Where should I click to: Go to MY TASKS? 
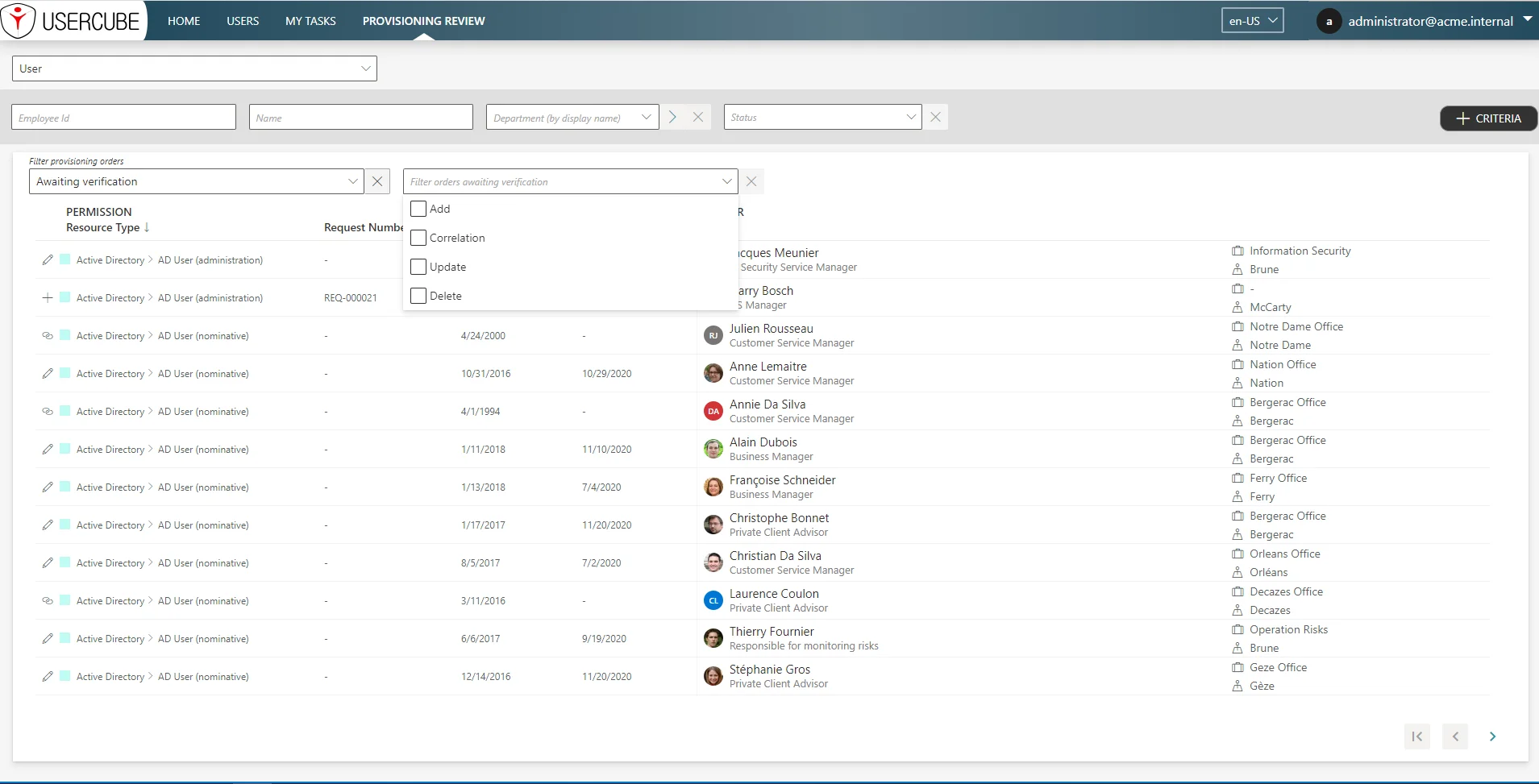point(310,21)
